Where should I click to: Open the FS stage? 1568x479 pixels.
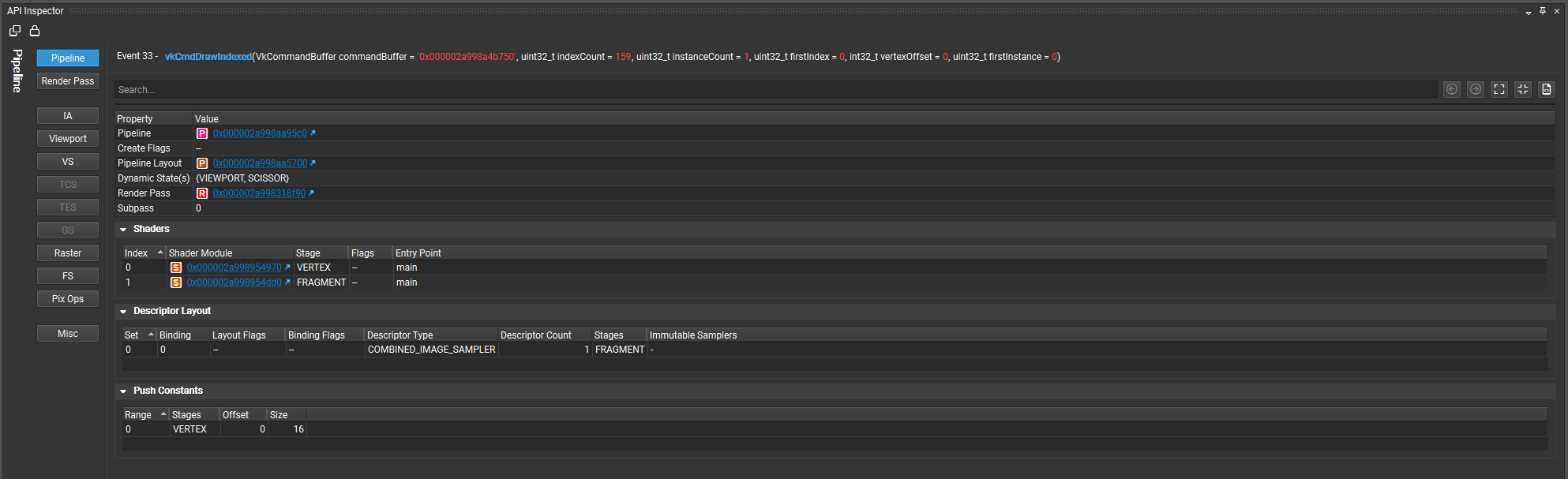coord(68,276)
